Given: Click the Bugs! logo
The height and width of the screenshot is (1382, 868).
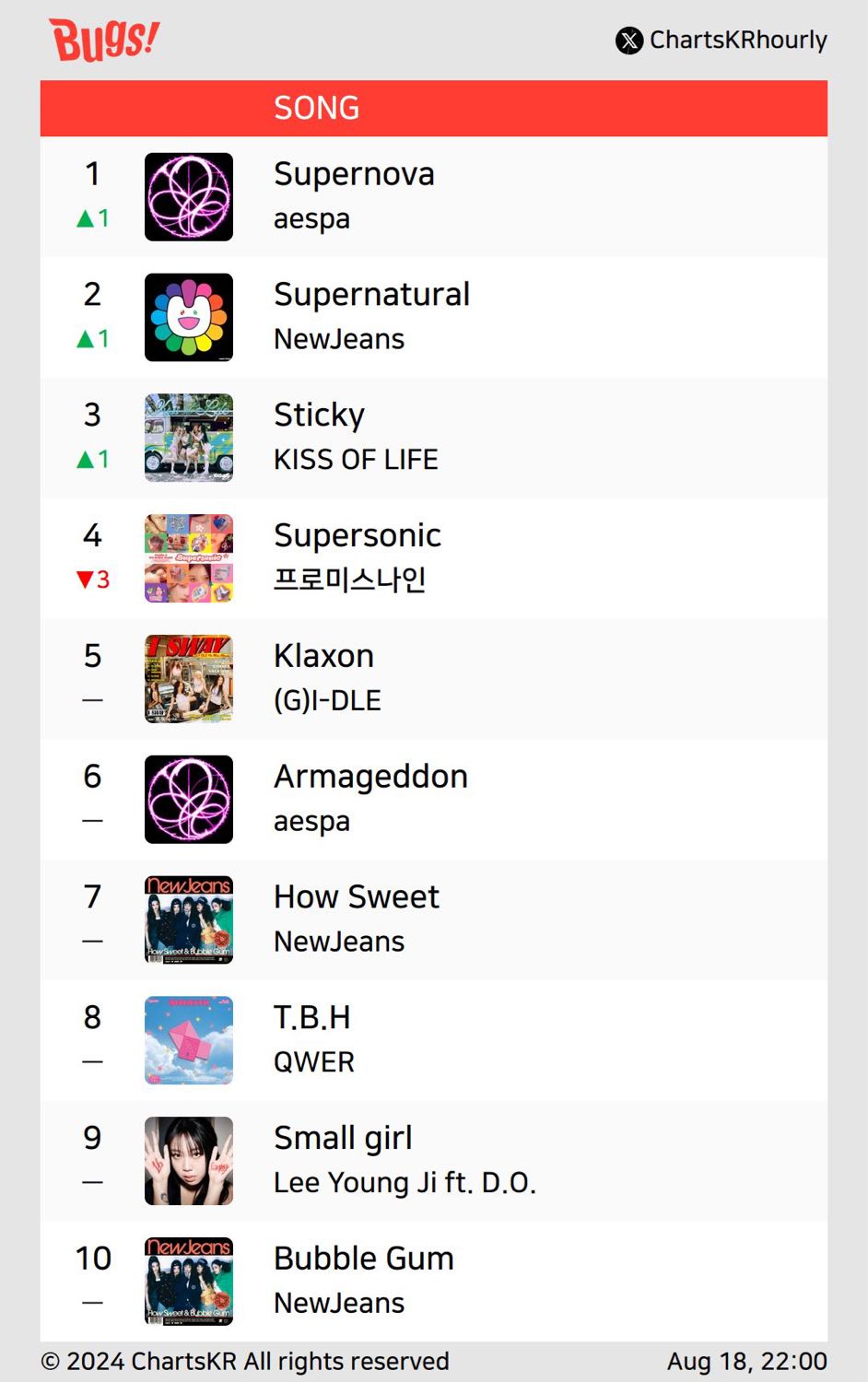Looking at the screenshot, I should 104,40.
